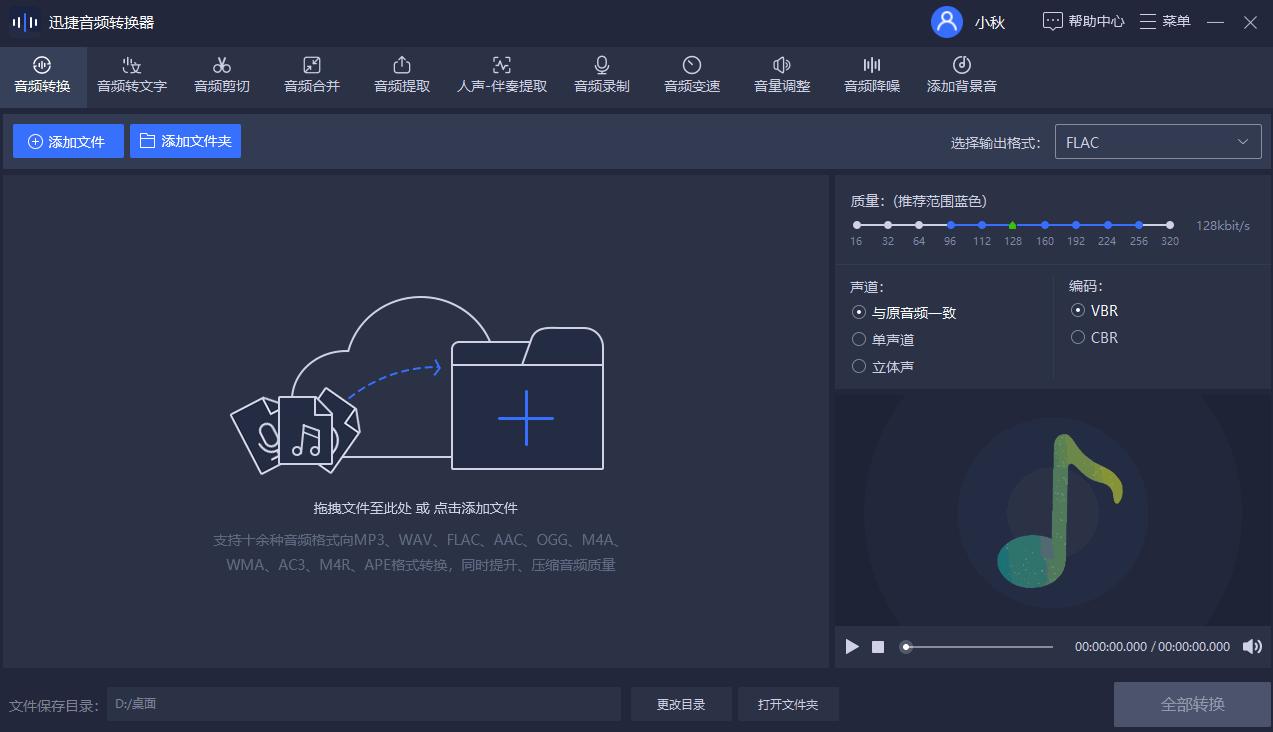Click the 添加文件 add file button
1273x732 pixels.
[x=67, y=141]
